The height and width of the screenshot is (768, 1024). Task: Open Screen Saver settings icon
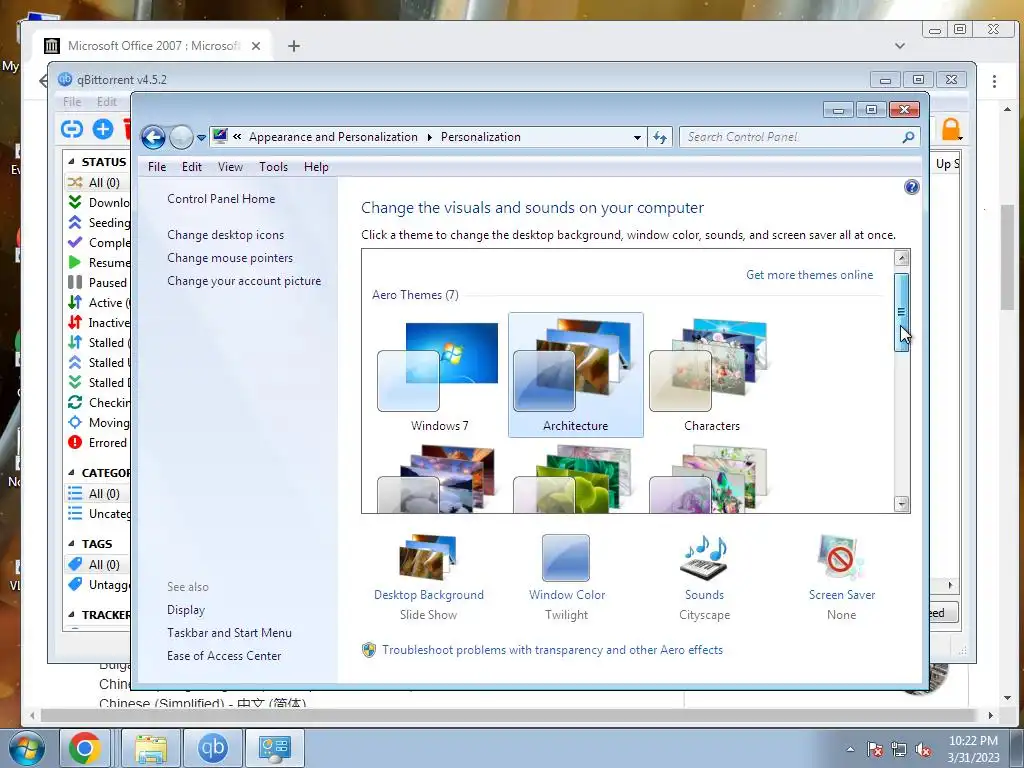841,559
